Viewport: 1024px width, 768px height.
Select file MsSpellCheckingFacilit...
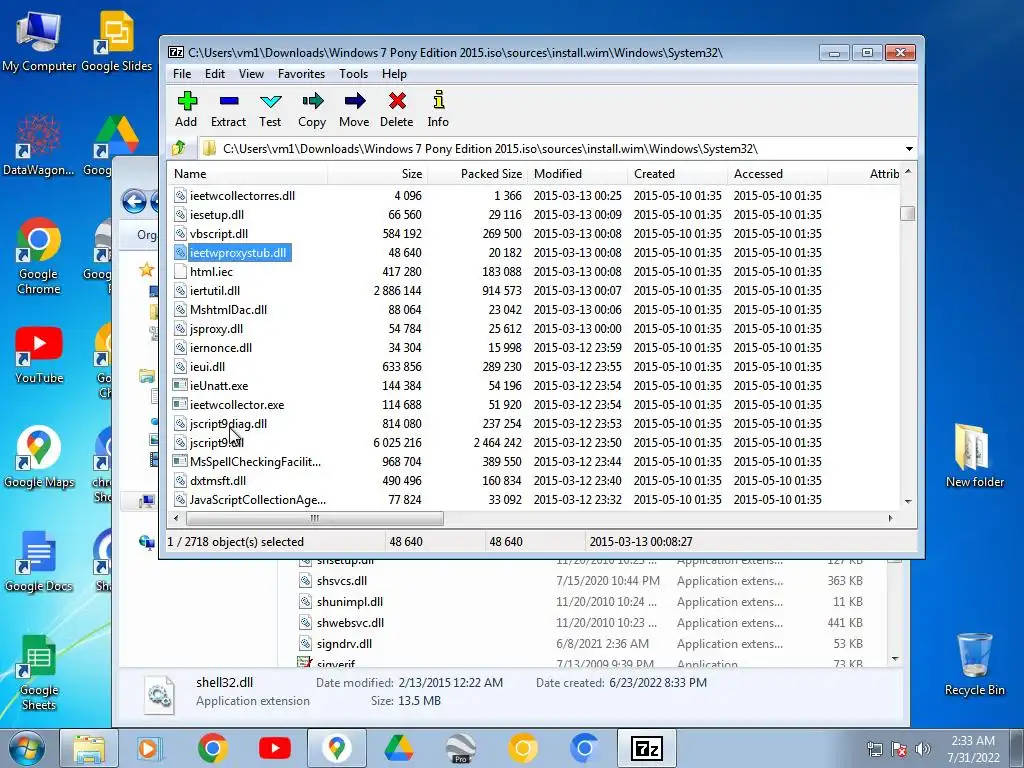255,462
